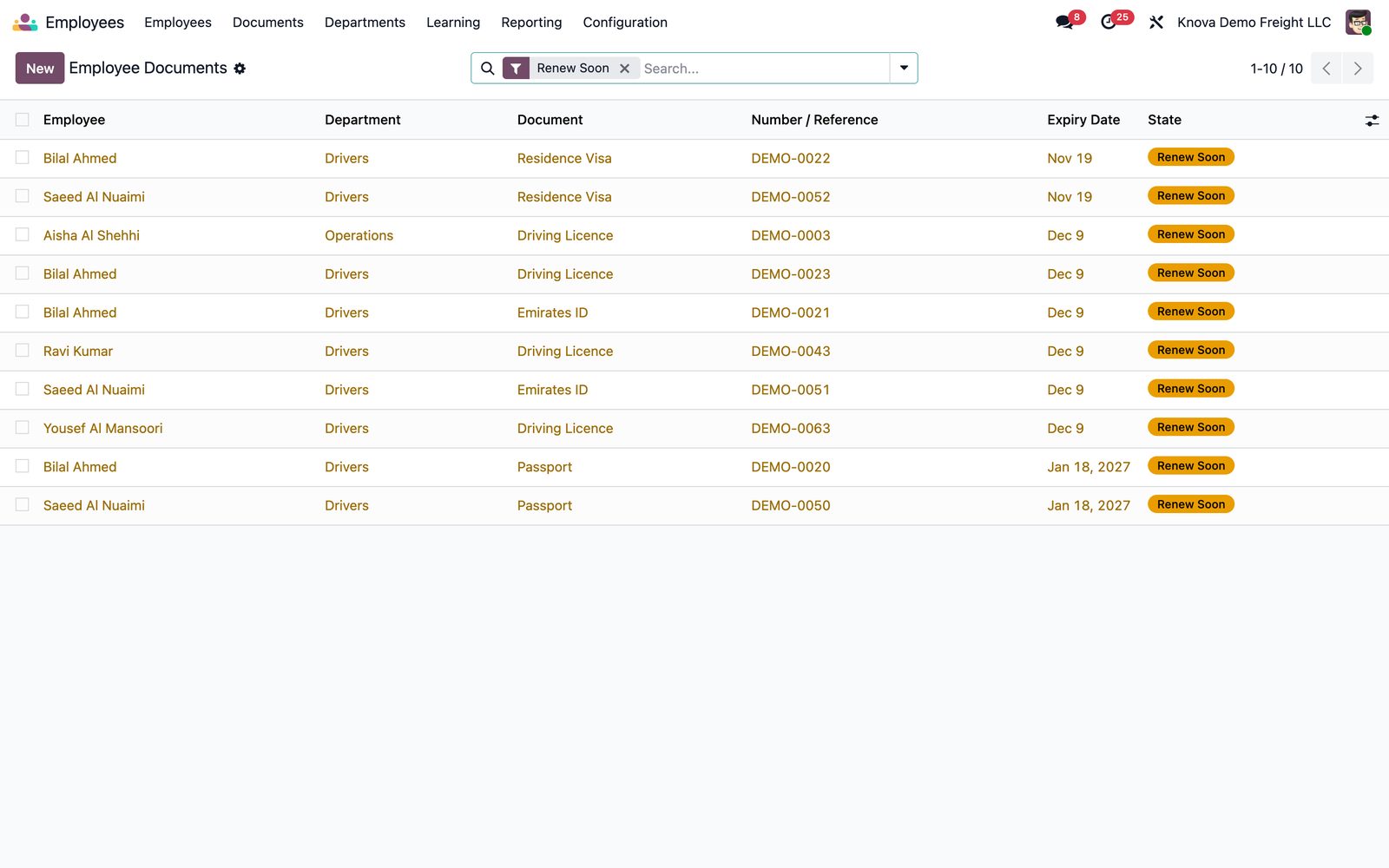Go to previous page of records

(1326, 69)
